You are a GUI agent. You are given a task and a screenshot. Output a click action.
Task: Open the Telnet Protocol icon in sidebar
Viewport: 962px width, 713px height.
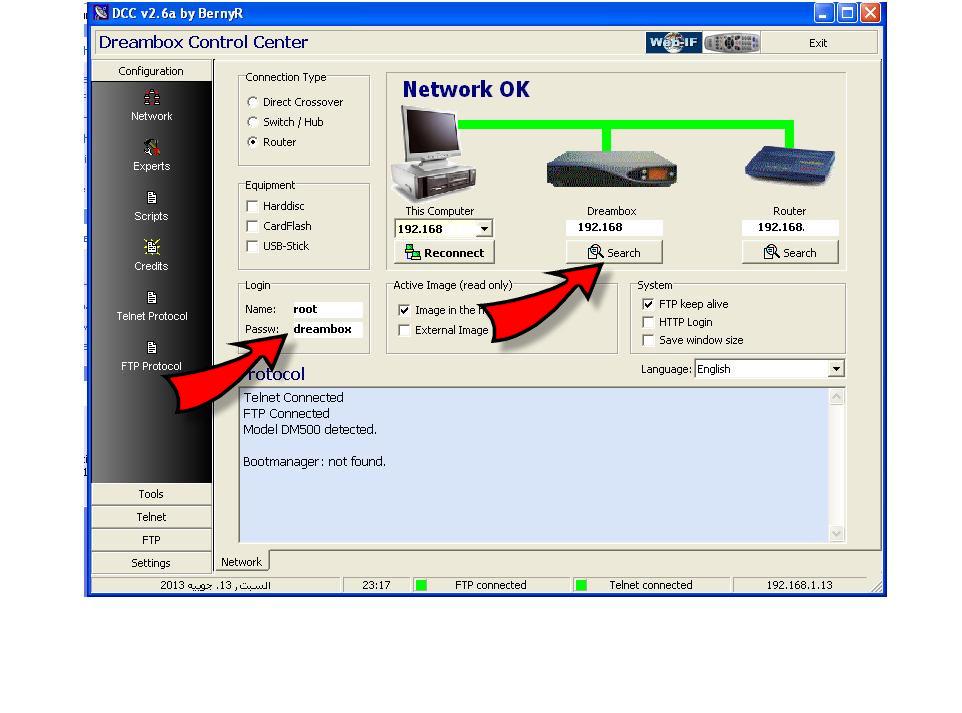(x=152, y=298)
